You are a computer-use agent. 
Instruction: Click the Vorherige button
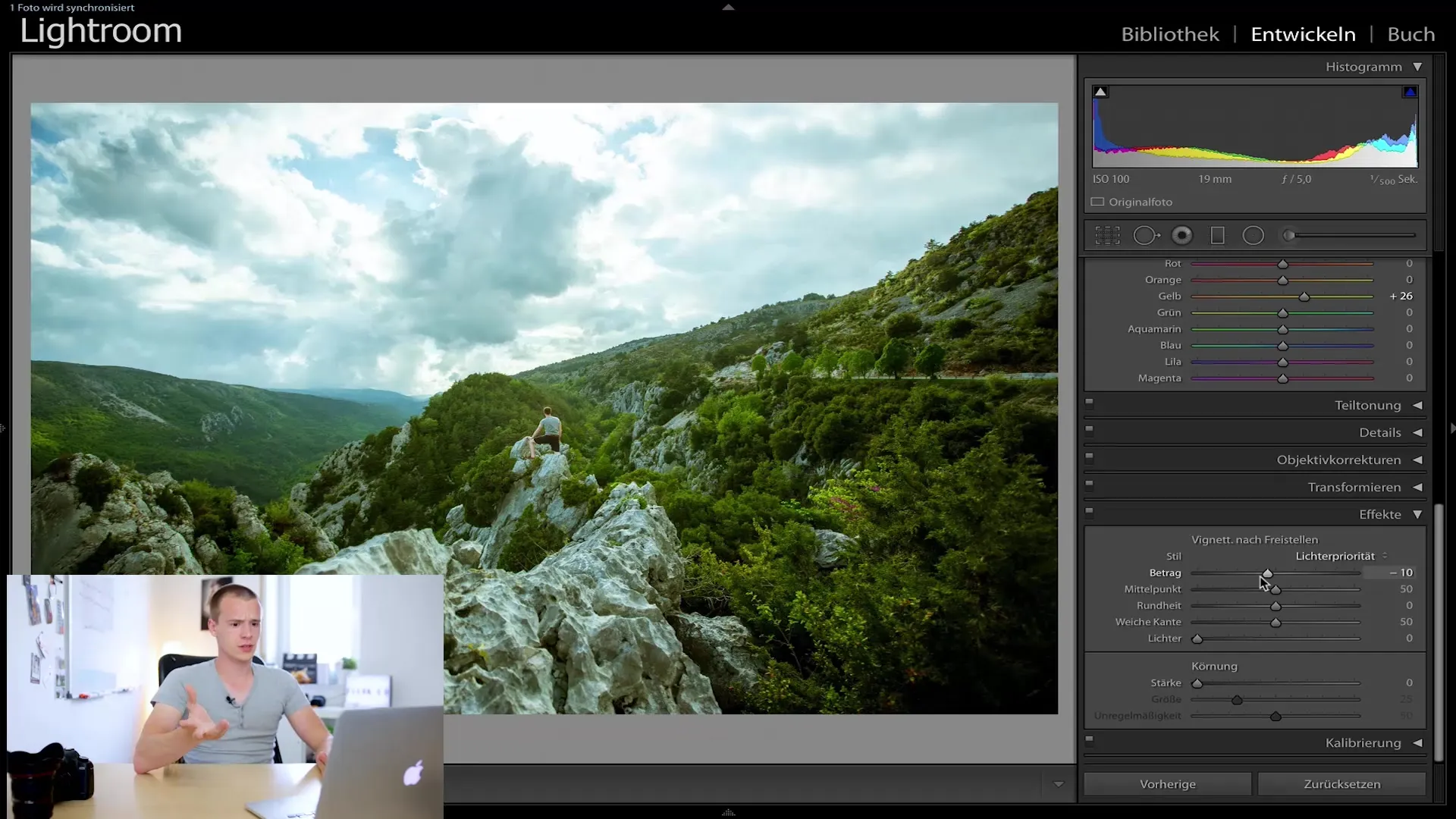1167,784
